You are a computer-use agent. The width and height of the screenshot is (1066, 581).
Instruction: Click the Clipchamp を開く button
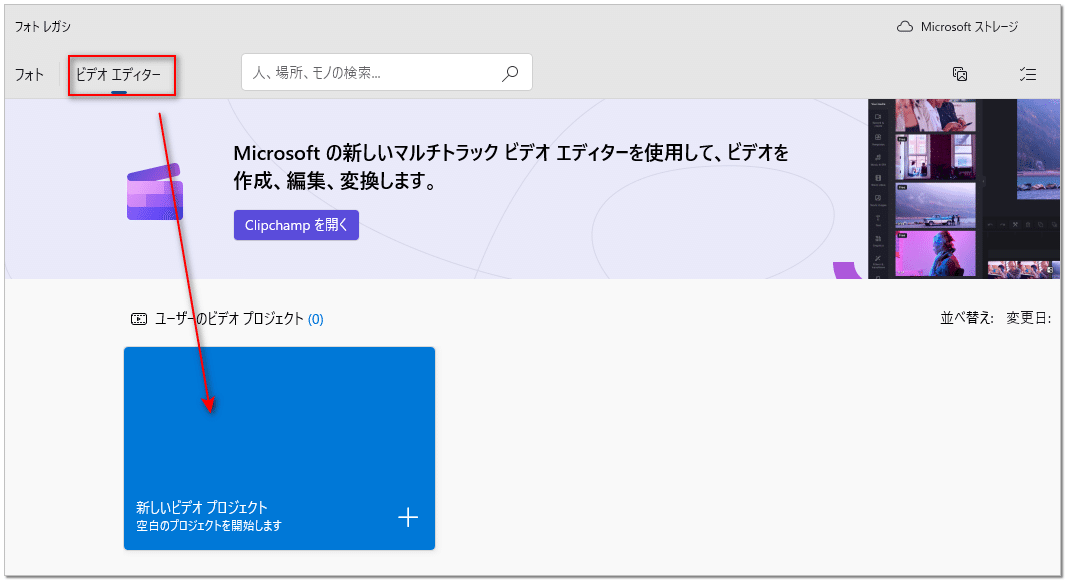coord(296,225)
